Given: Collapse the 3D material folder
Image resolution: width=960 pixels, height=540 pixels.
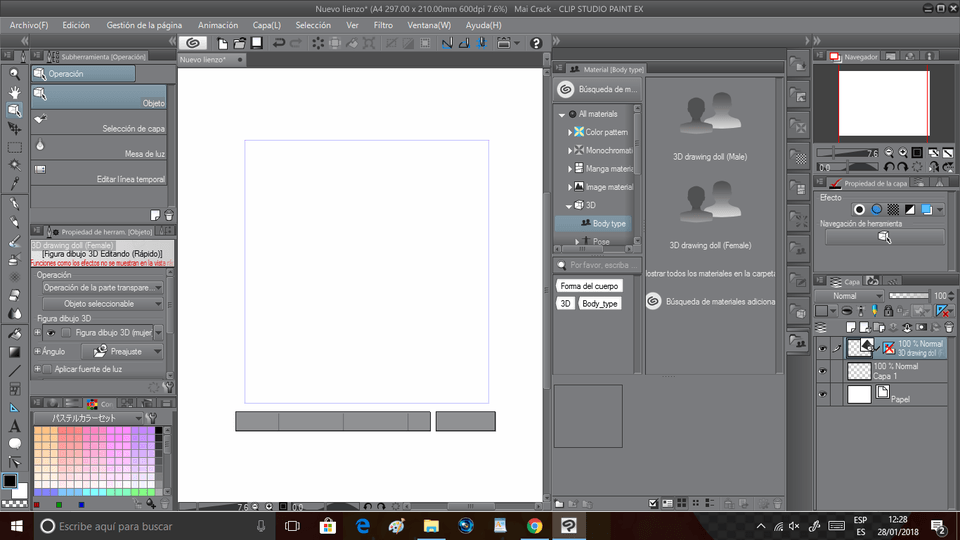Looking at the screenshot, I should click(569, 206).
